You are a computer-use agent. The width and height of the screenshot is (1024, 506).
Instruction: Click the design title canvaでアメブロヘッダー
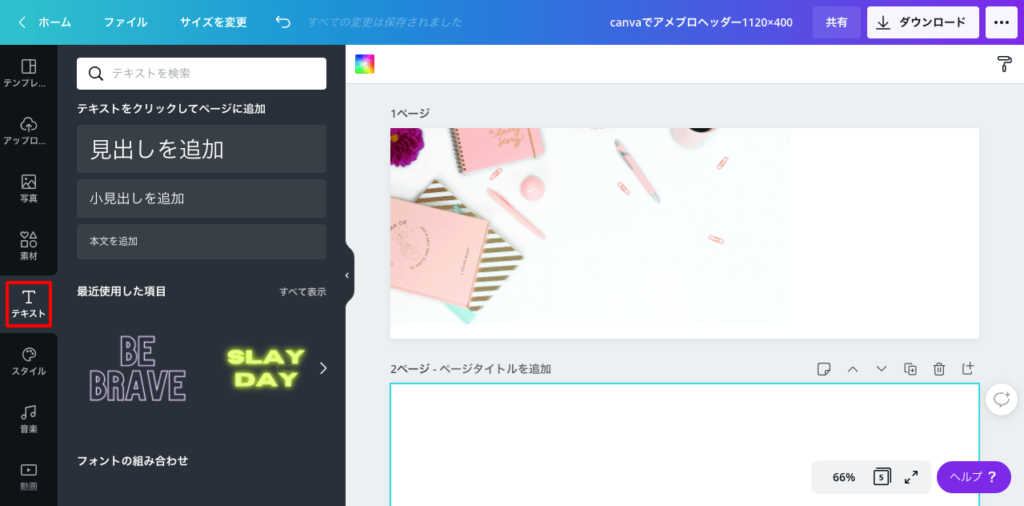click(x=701, y=22)
